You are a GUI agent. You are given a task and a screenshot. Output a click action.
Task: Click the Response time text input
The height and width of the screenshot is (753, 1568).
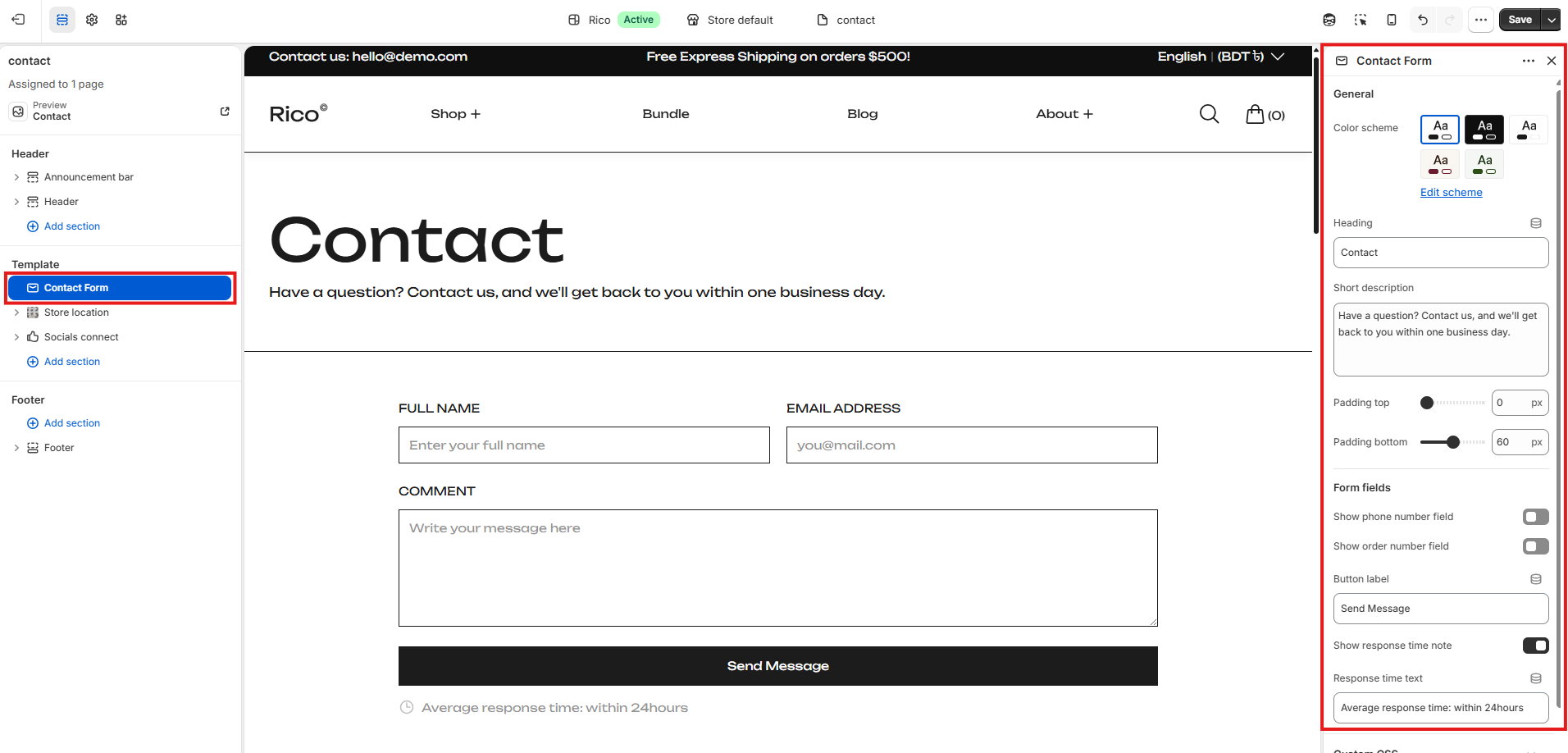pyautogui.click(x=1441, y=708)
